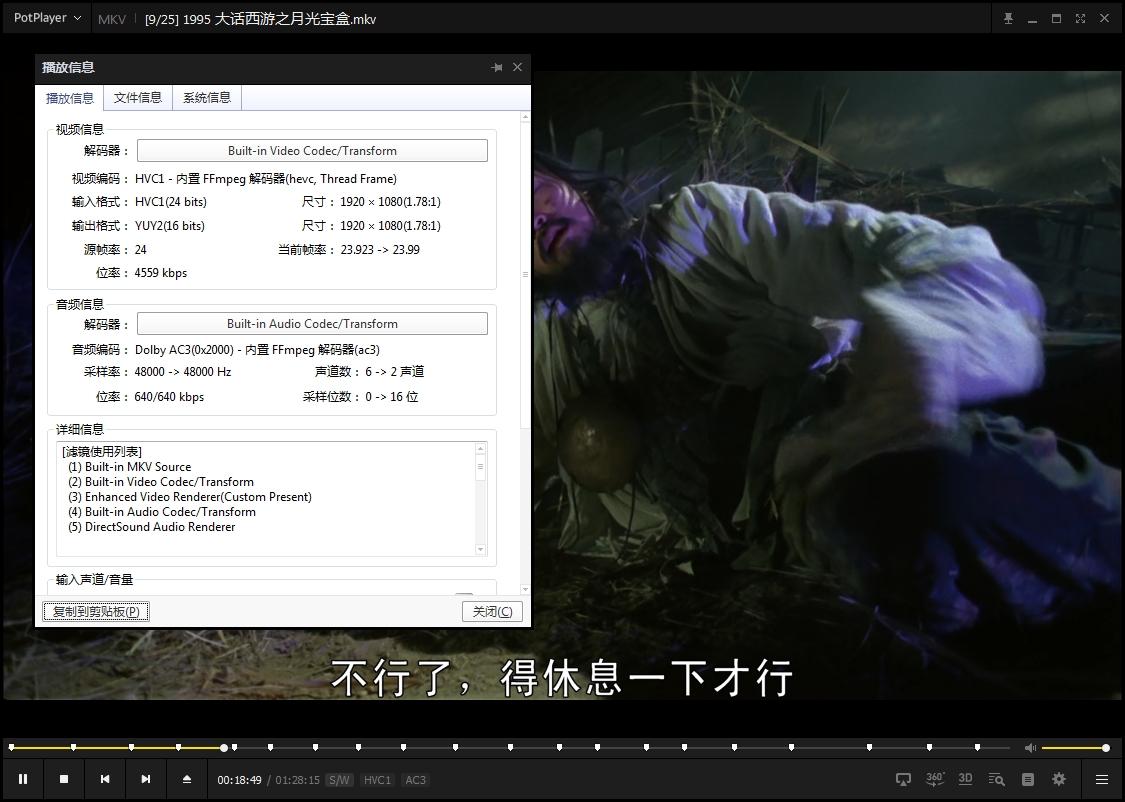Open the PotPlayer main menu dropdown
Image resolution: width=1125 pixels, height=802 pixels.
point(47,18)
